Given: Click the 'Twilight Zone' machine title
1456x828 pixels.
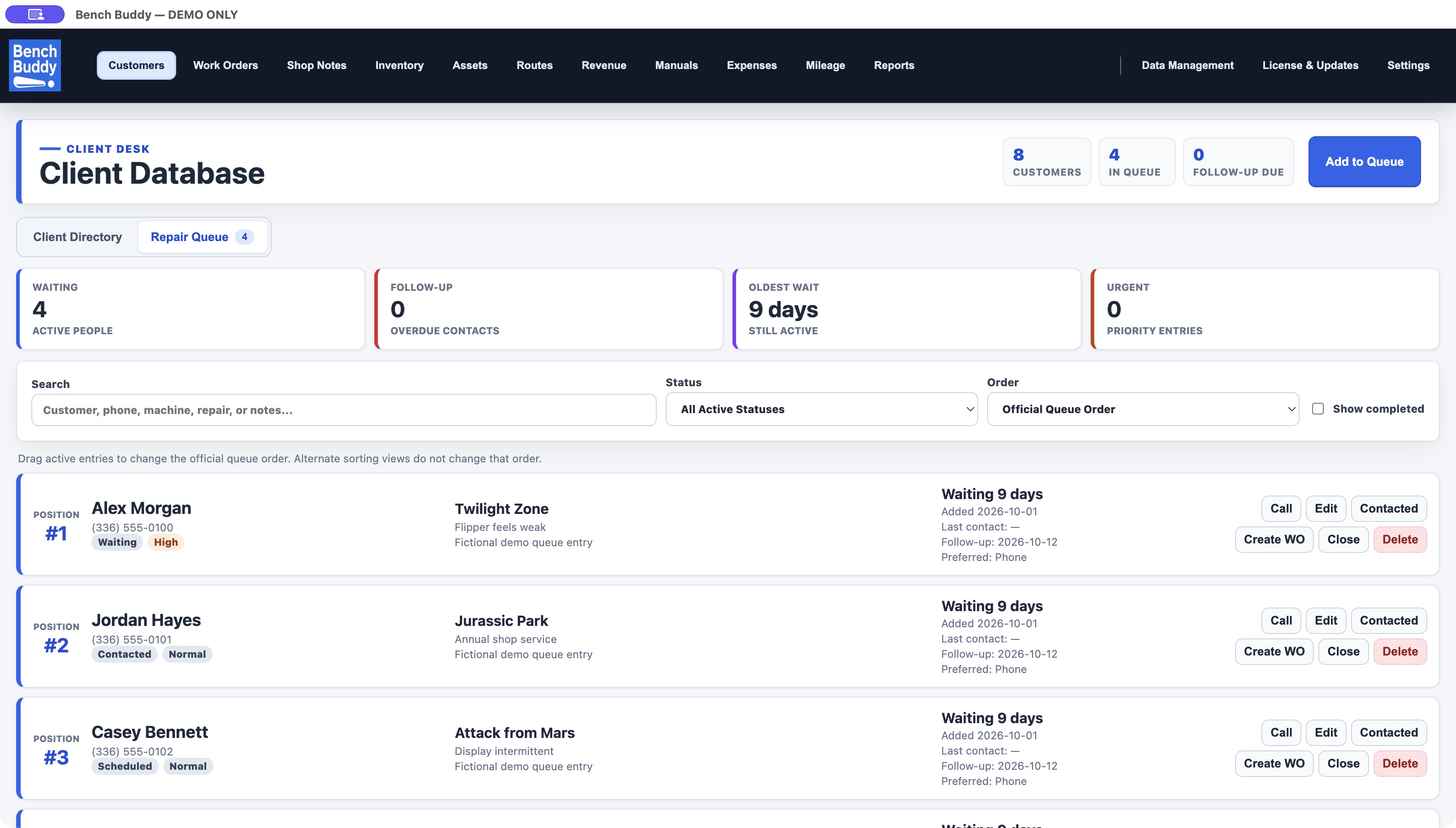Looking at the screenshot, I should coord(501,509).
